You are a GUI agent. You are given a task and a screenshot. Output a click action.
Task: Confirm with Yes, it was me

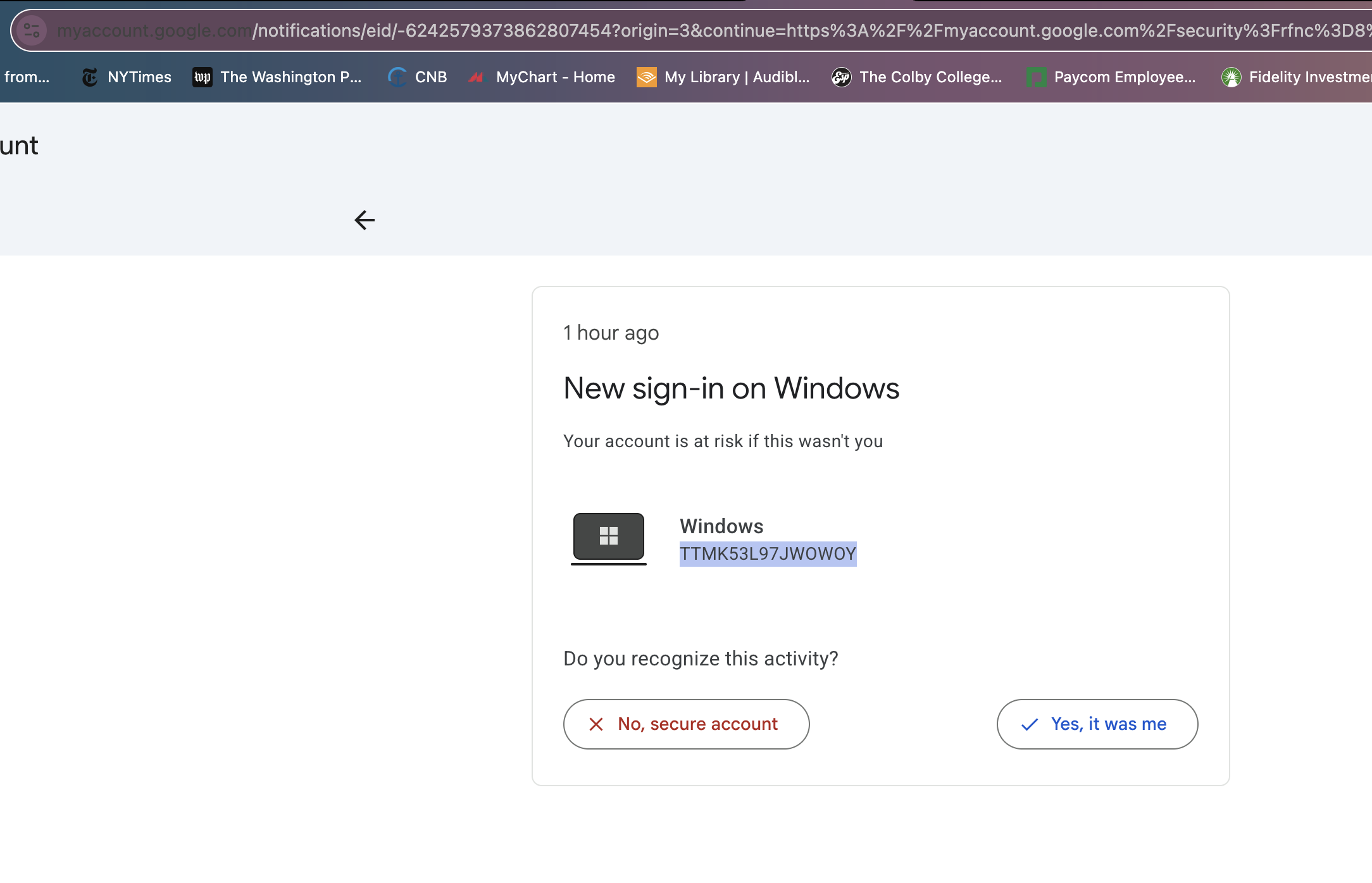click(1097, 724)
